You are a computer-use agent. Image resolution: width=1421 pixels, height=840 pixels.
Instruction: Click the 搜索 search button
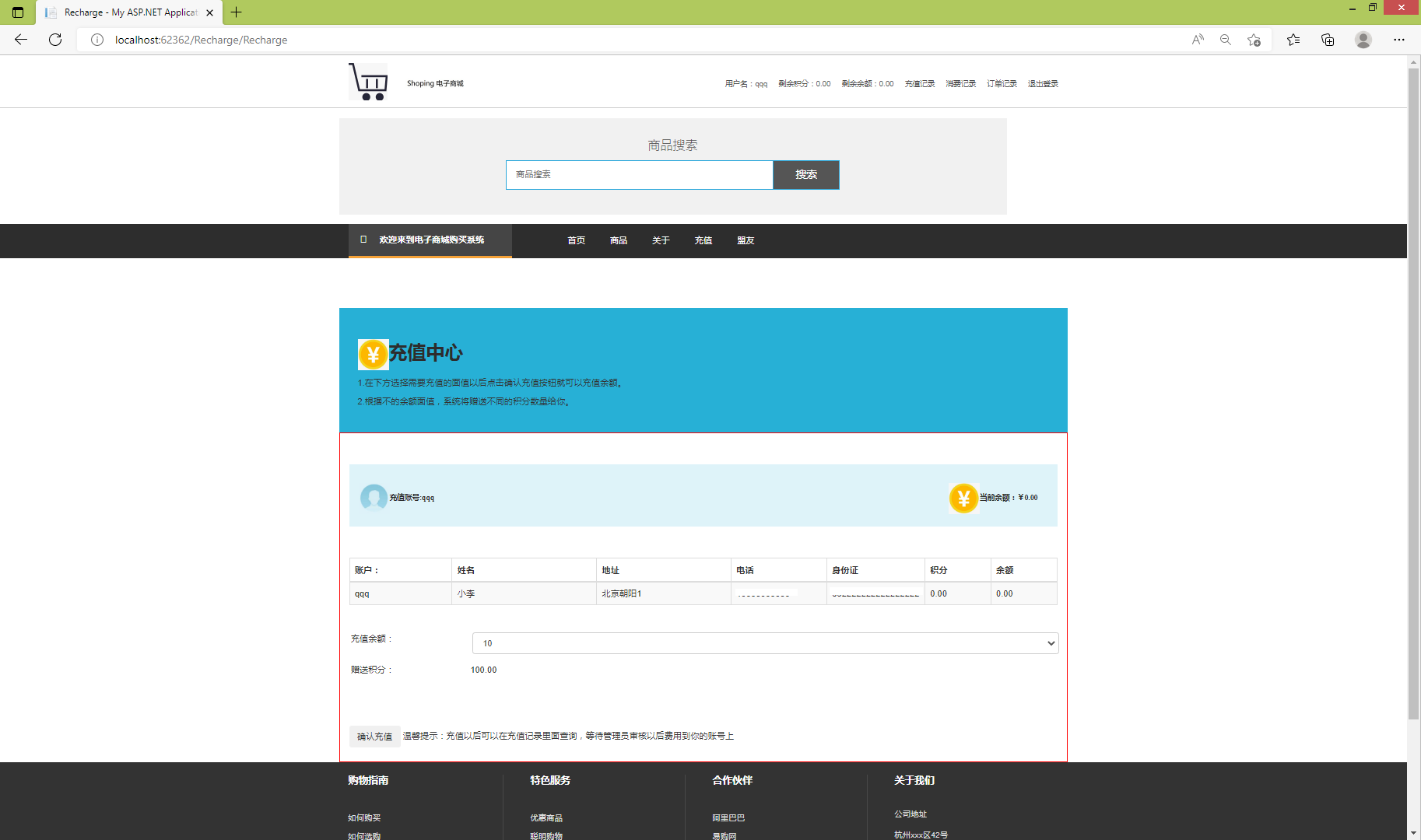(x=805, y=174)
